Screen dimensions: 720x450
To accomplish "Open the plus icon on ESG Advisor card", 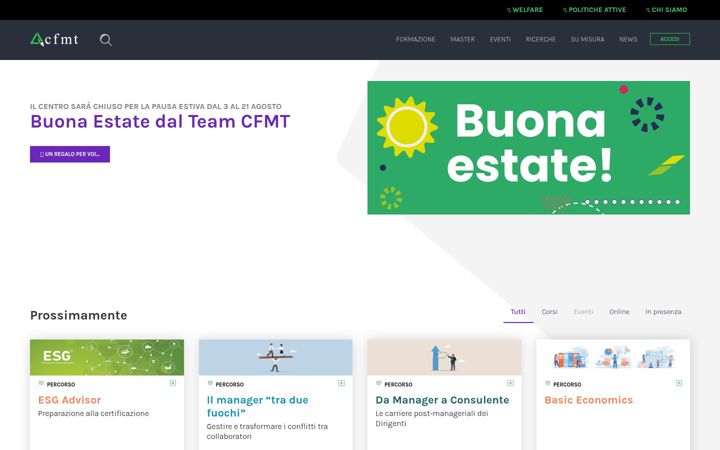I will click(x=173, y=383).
